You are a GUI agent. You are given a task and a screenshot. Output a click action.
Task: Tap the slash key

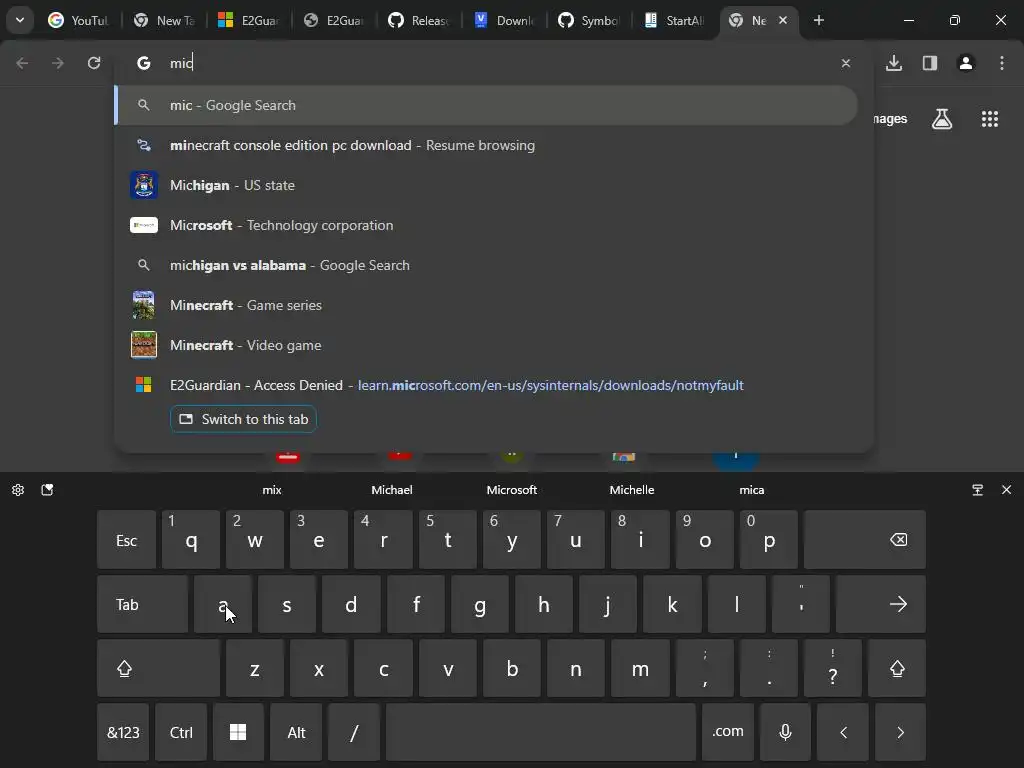click(354, 732)
